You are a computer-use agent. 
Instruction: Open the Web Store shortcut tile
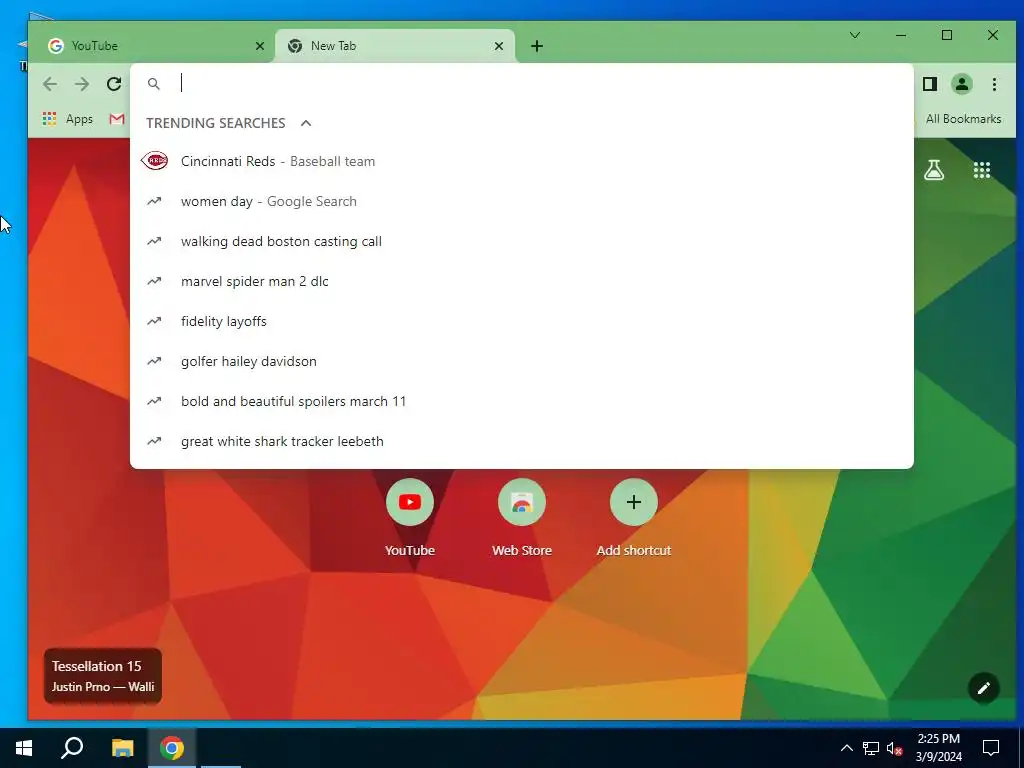[x=522, y=518]
